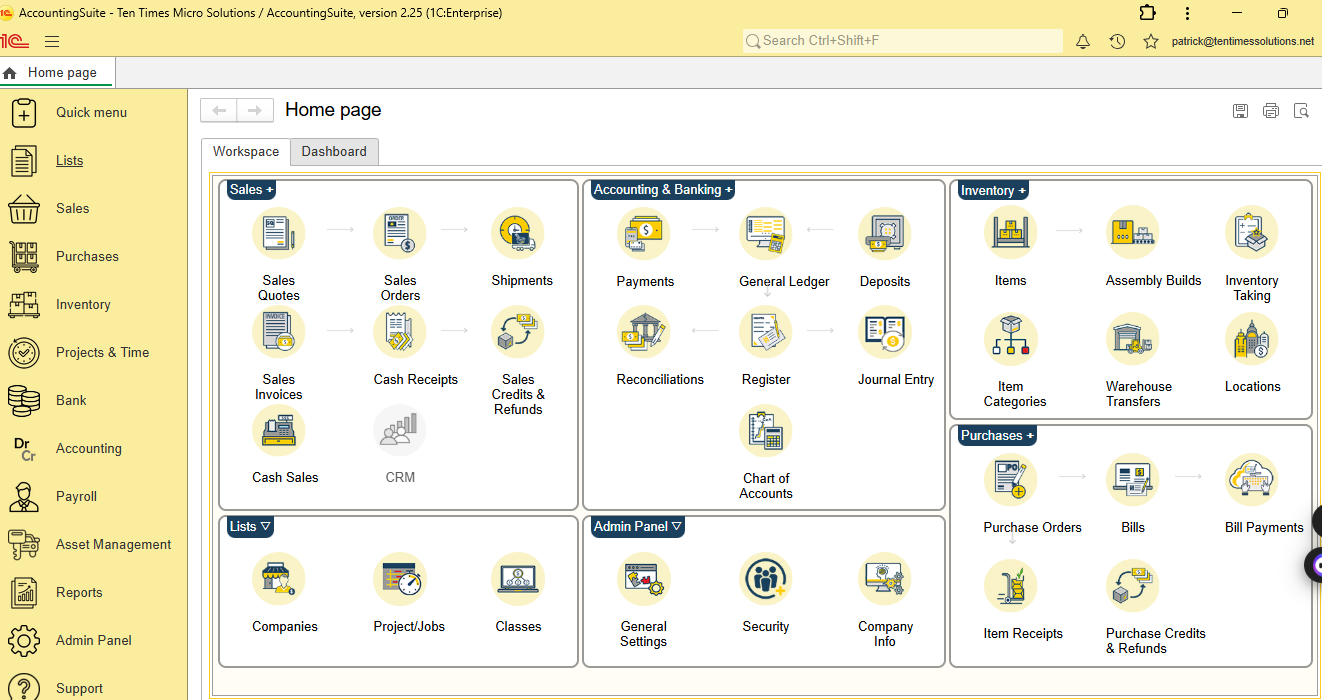Open the Chart of Accounts icon
Viewport: 1322px width, 700px height.
click(766, 431)
